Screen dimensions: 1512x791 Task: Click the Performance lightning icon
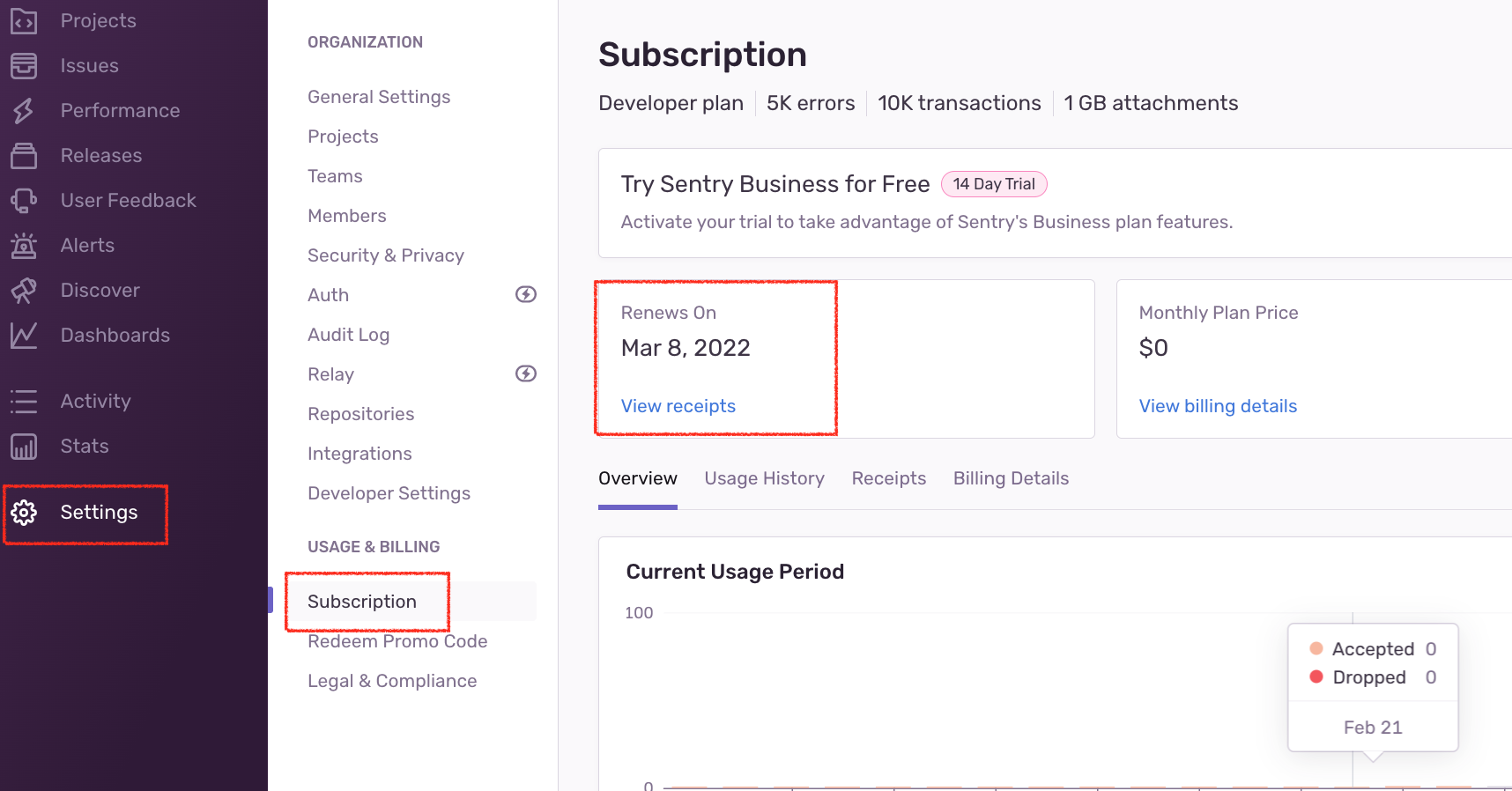pos(24,111)
